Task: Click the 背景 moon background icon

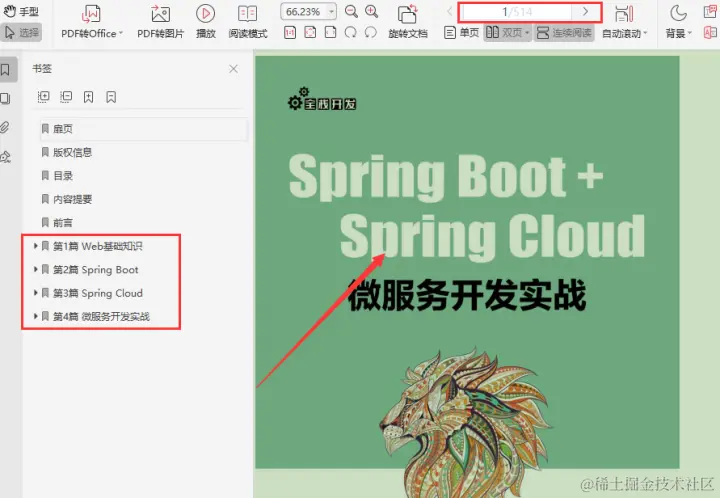Action: (678, 13)
